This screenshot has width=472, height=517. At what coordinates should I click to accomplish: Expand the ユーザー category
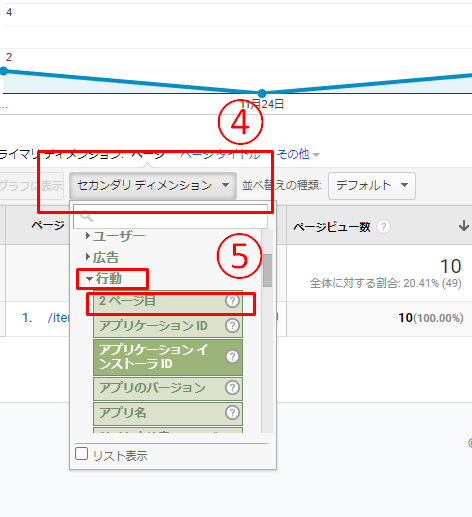click(115, 236)
